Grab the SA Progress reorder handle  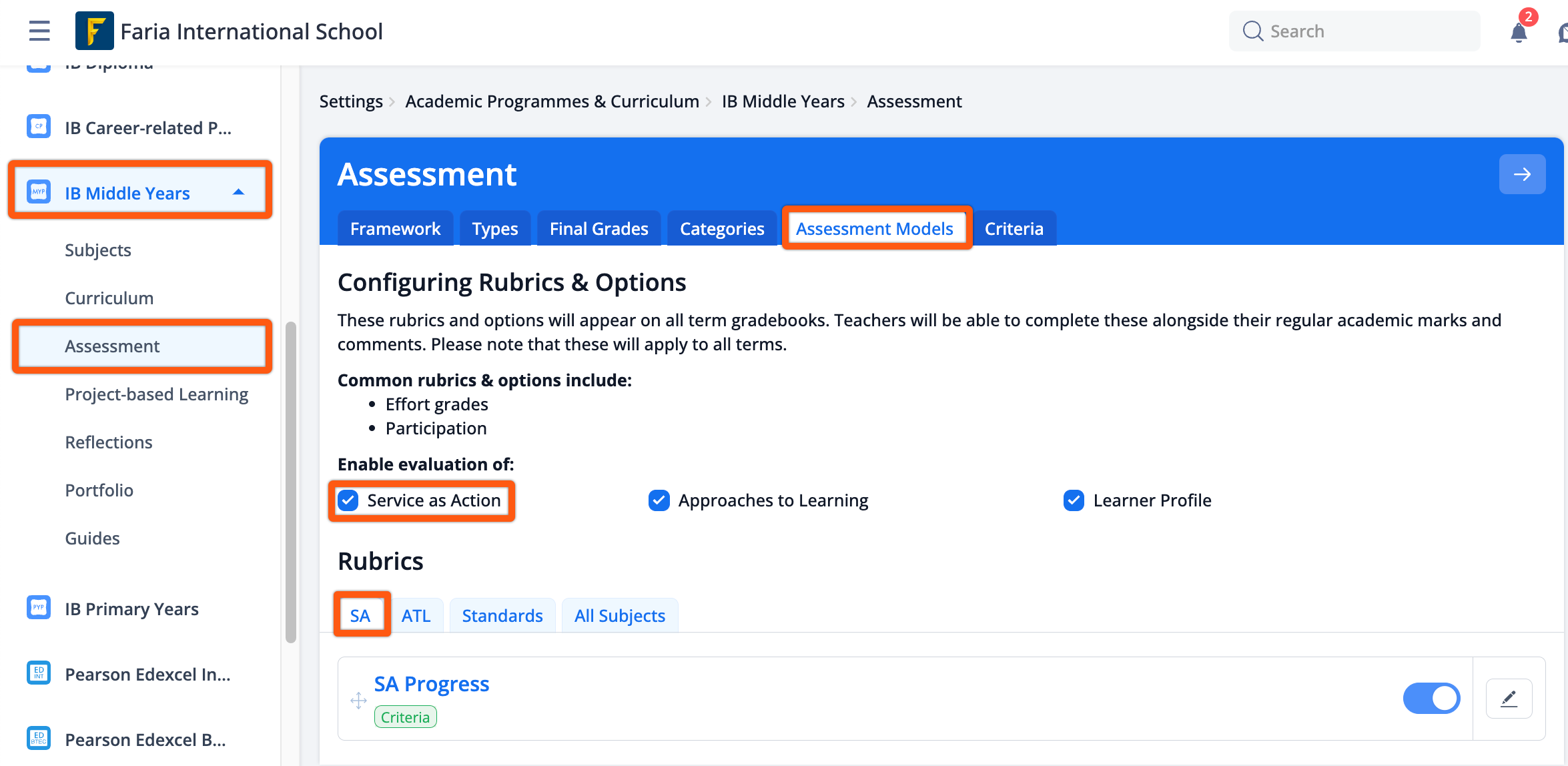pos(358,701)
